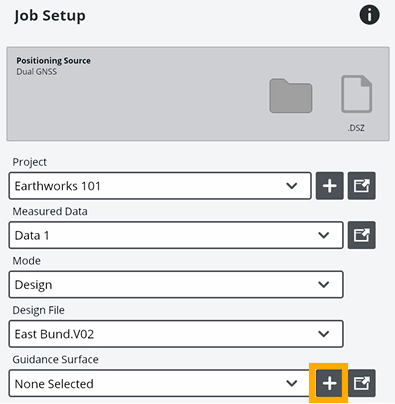Click the folder icon in Positioning Source panel

coord(291,96)
